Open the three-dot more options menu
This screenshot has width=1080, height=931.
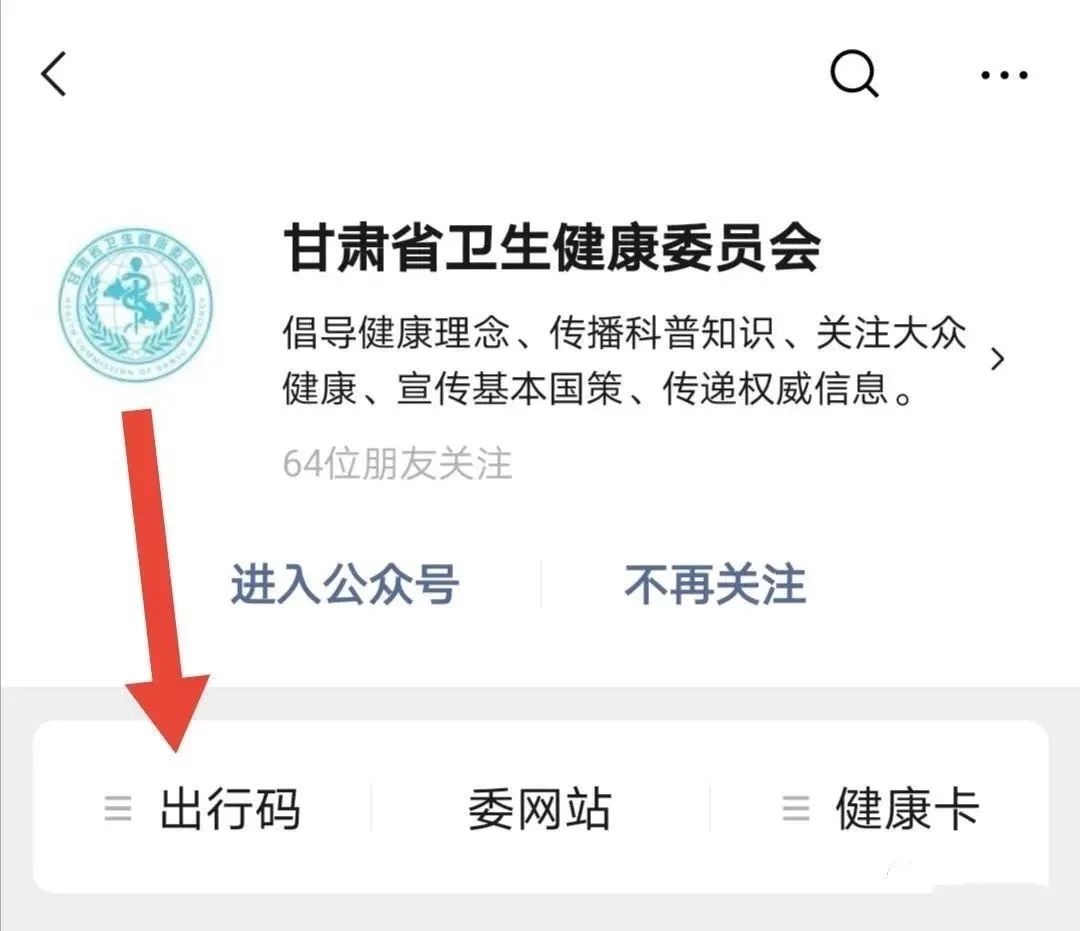coord(1004,74)
